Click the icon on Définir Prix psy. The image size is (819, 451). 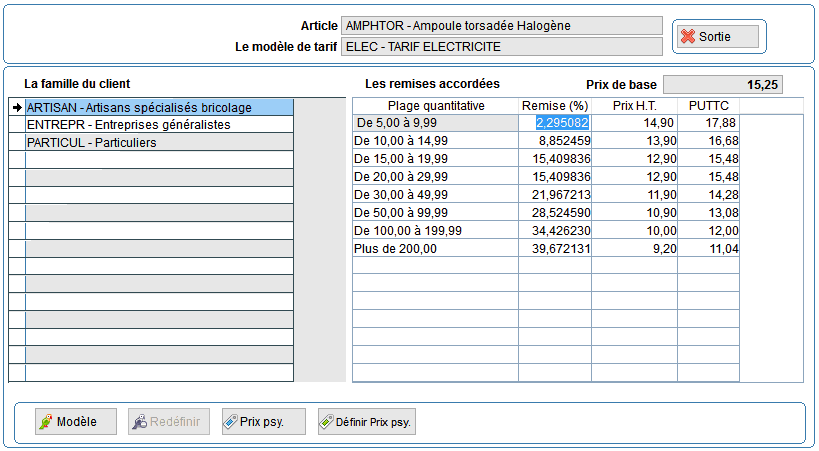coord(326,422)
